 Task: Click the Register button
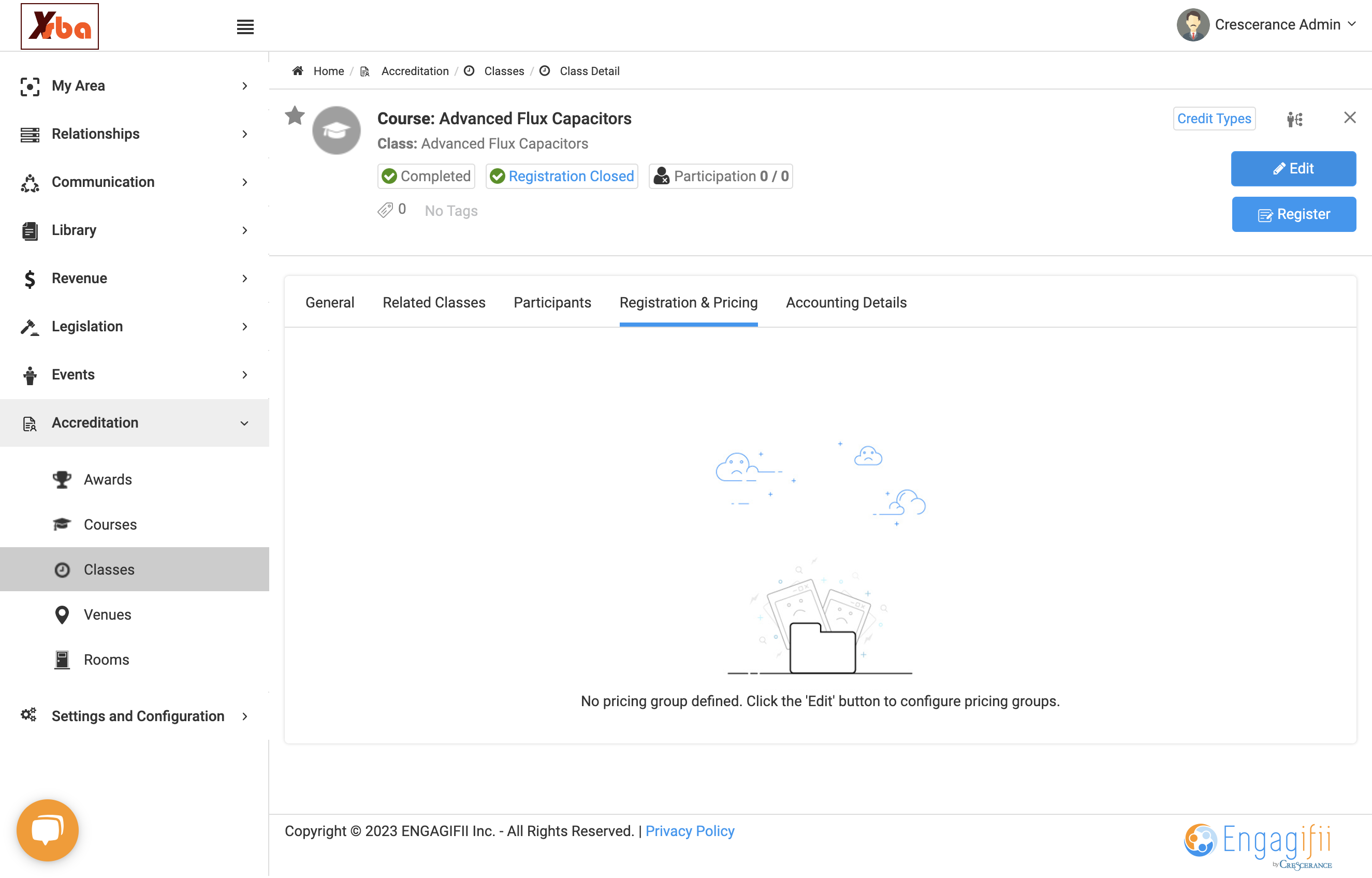click(1294, 214)
